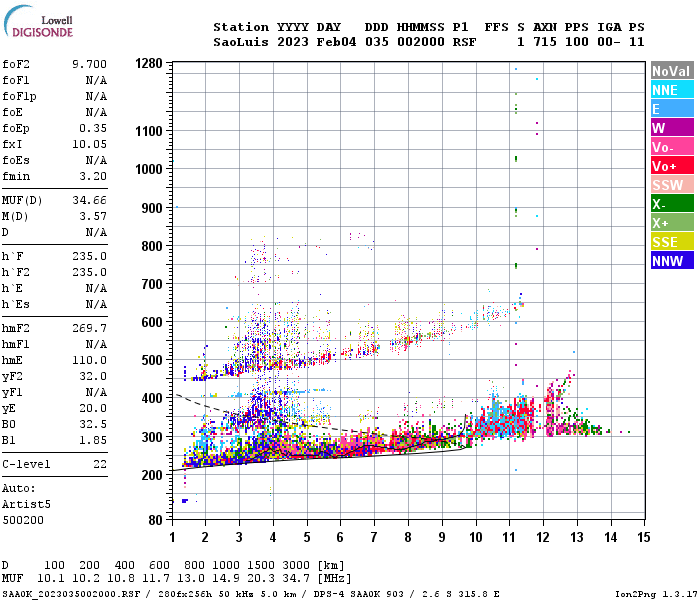Select the X+ light green legend swatch
The width and height of the screenshot is (700, 600).
[x=672, y=223]
